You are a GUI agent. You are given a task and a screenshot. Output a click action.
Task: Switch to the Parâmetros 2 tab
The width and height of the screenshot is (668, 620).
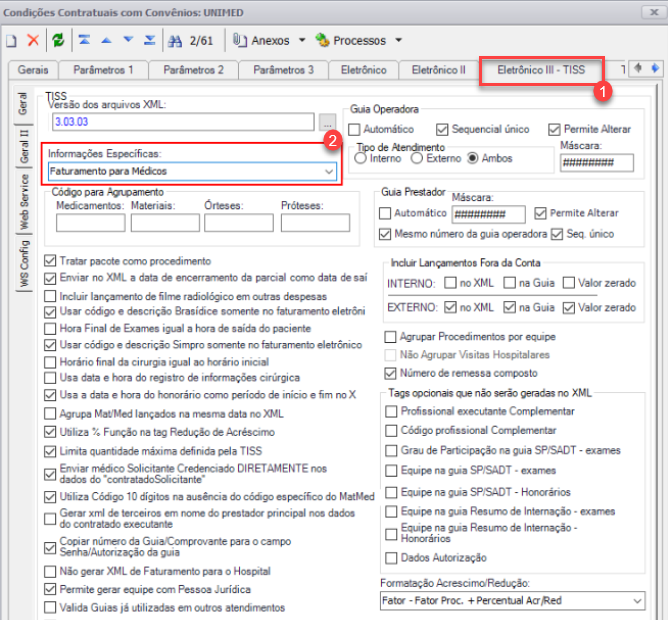193,70
